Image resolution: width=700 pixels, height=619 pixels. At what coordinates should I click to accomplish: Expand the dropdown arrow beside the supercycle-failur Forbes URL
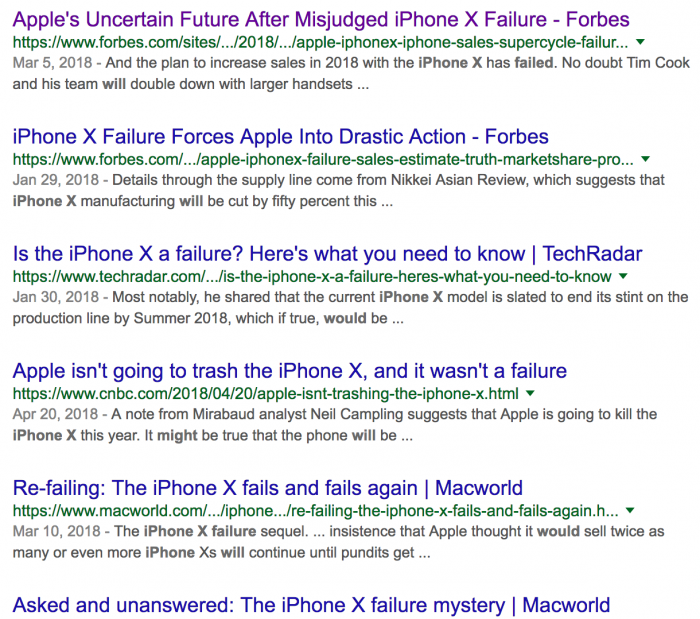click(x=641, y=42)
